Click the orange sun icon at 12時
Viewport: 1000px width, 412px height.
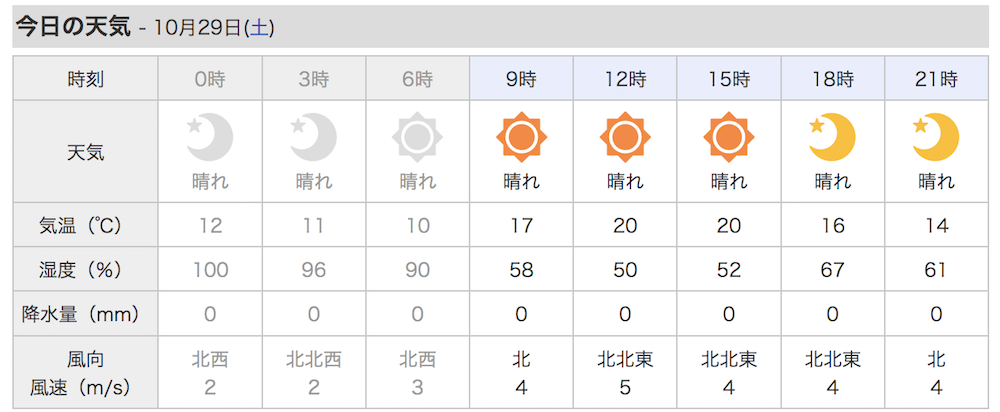[625, 136]
